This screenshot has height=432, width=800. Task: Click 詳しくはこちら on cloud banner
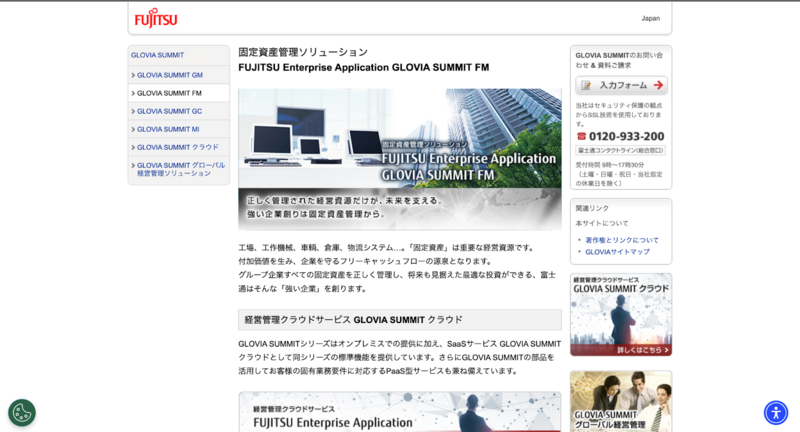pyautogui.click(x=643, y=350)
